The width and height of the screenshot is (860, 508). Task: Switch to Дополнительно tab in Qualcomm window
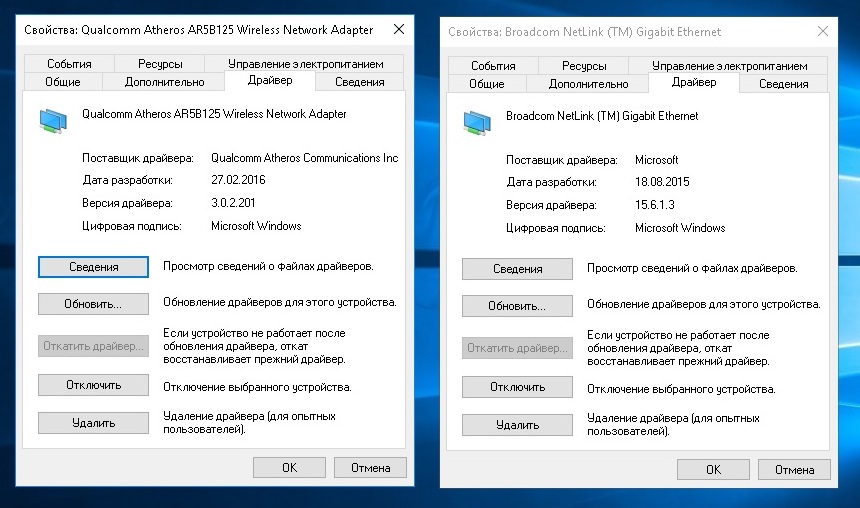click(165, 82)
